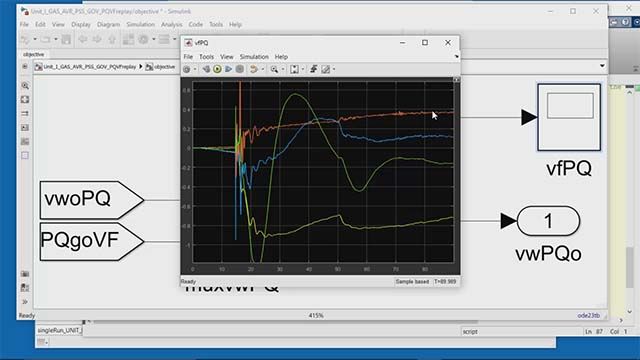Open View menu in vfPQ scope window
640x360 pixels.
point(227,57)
